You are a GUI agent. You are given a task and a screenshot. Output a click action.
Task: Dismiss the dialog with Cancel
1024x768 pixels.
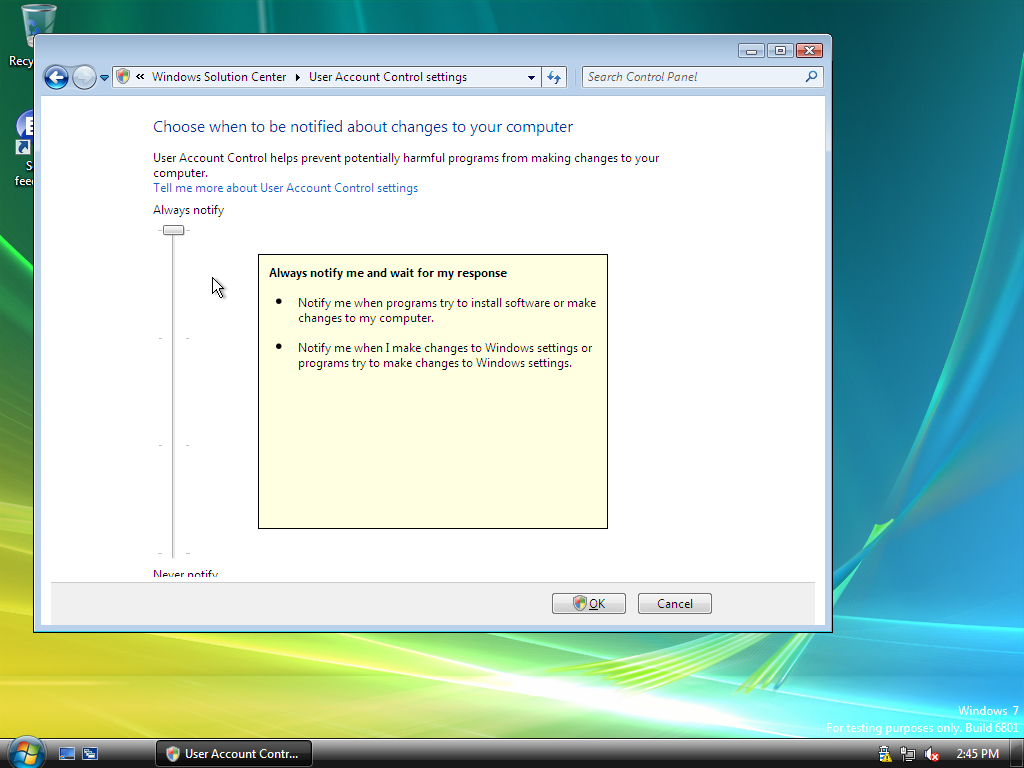pos(675,603)
